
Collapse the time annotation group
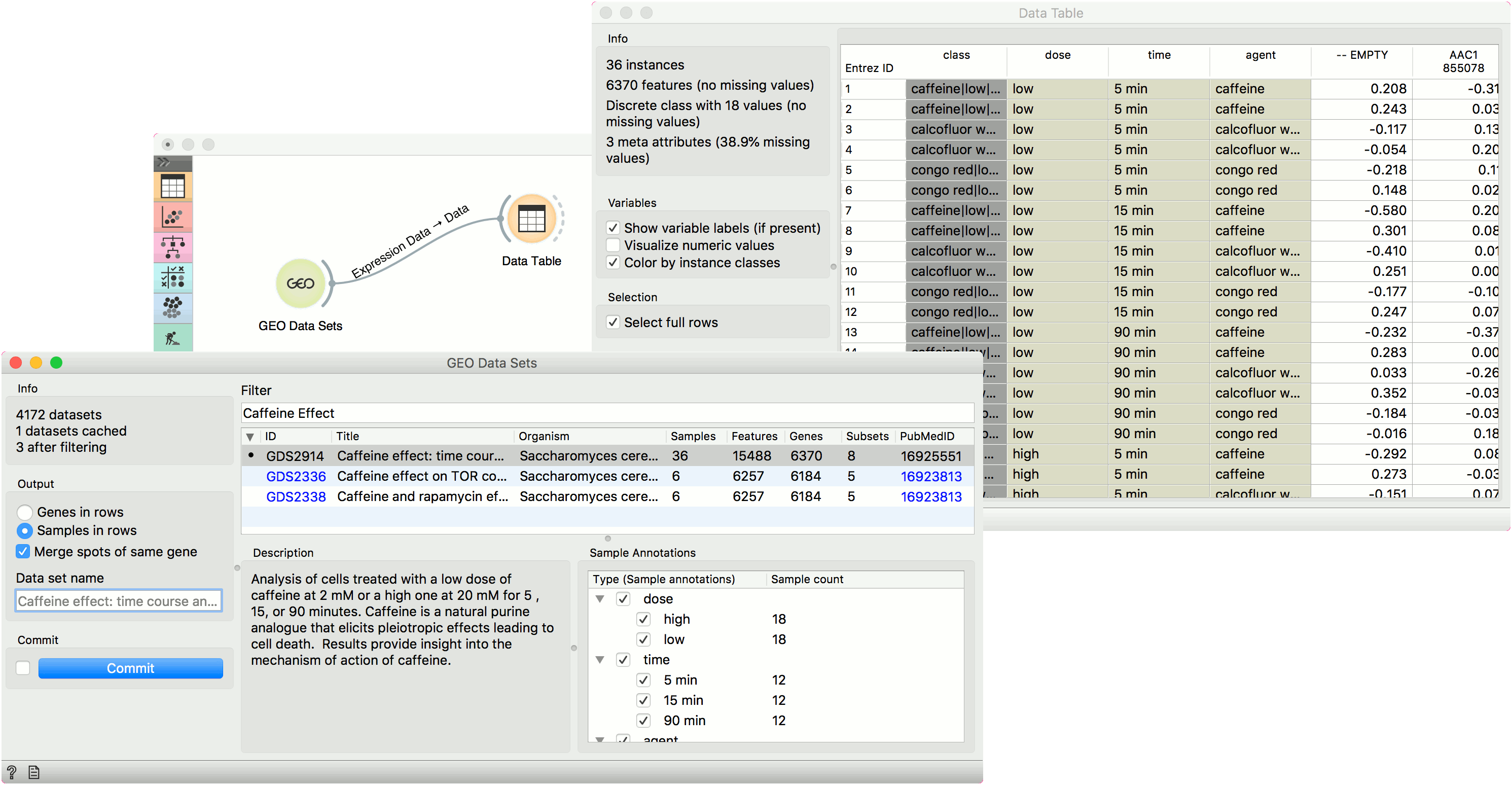coord(600,659)
